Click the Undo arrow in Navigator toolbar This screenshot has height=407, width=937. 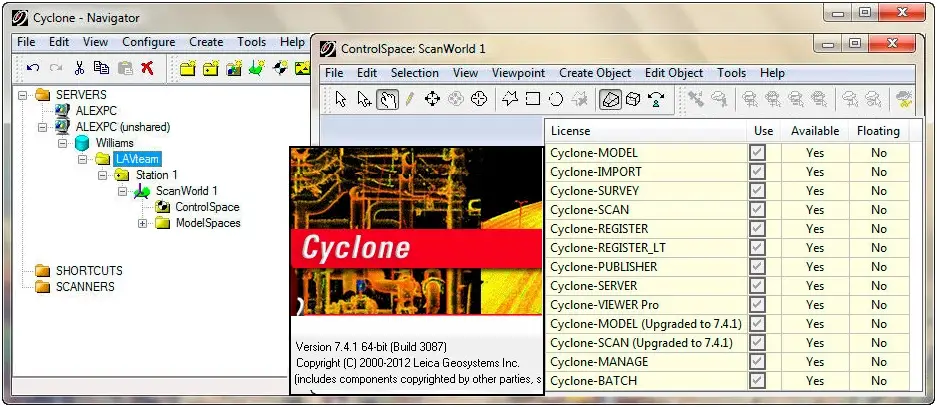pyautogui.click(x=33, y=68)
